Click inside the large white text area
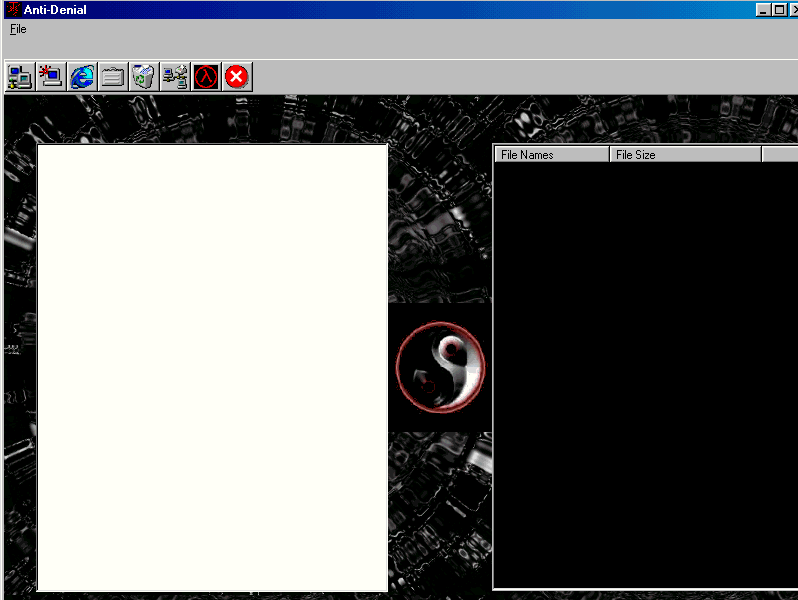 click(212, 367)
